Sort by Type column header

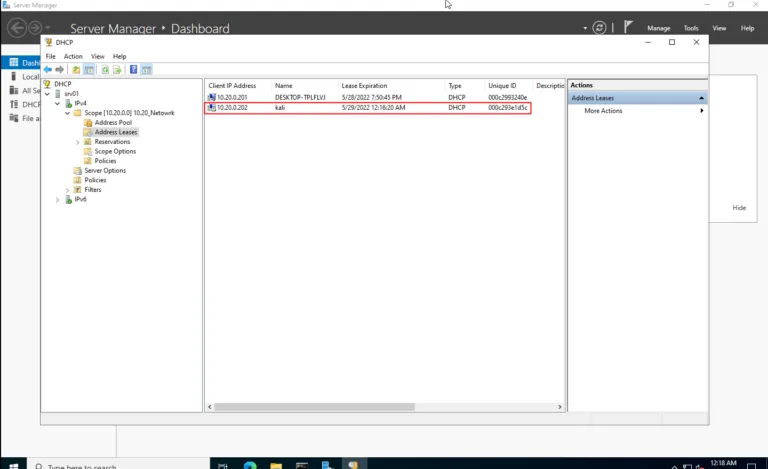click(x=465, y=86)
